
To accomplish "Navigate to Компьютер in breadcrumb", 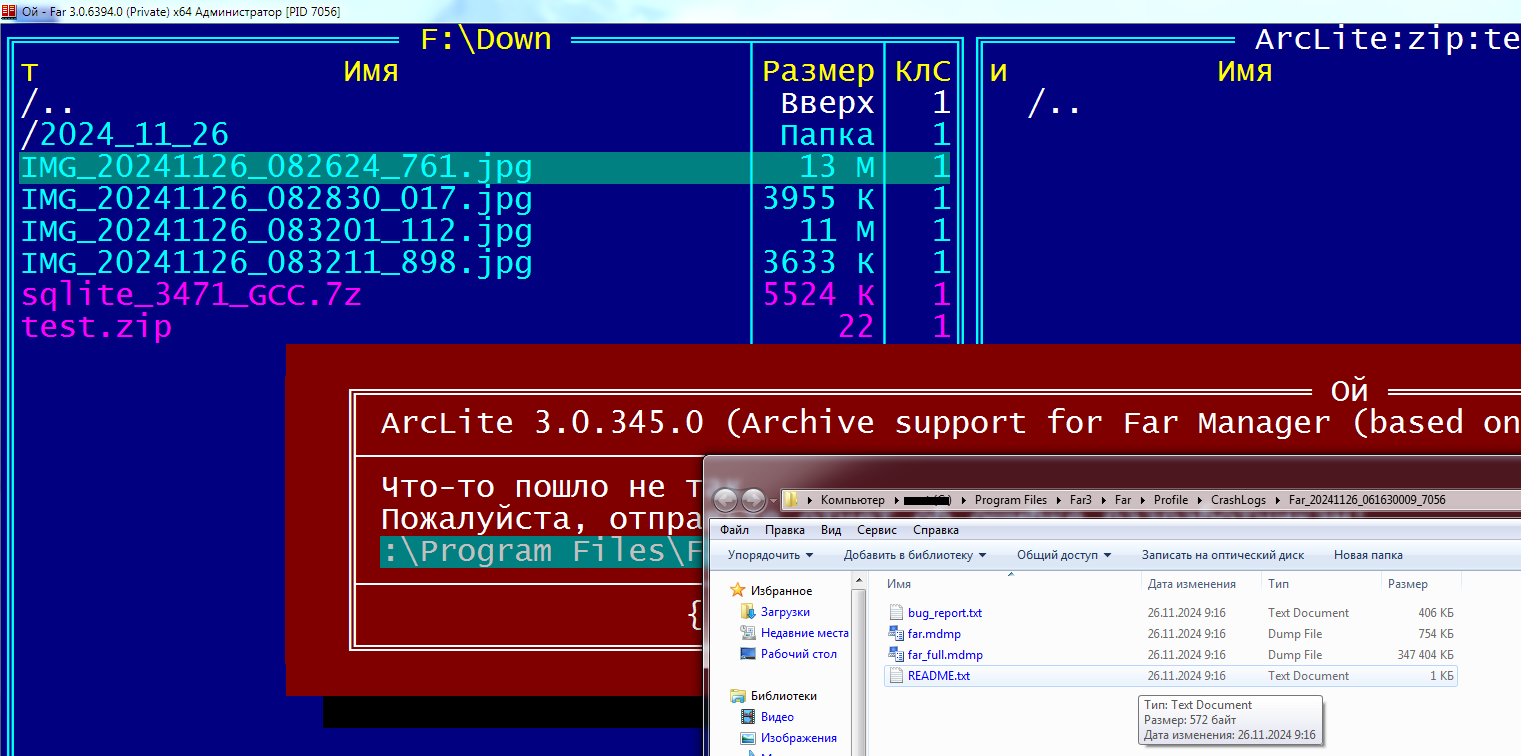I will pyautogui.click(x=852, y=500).
